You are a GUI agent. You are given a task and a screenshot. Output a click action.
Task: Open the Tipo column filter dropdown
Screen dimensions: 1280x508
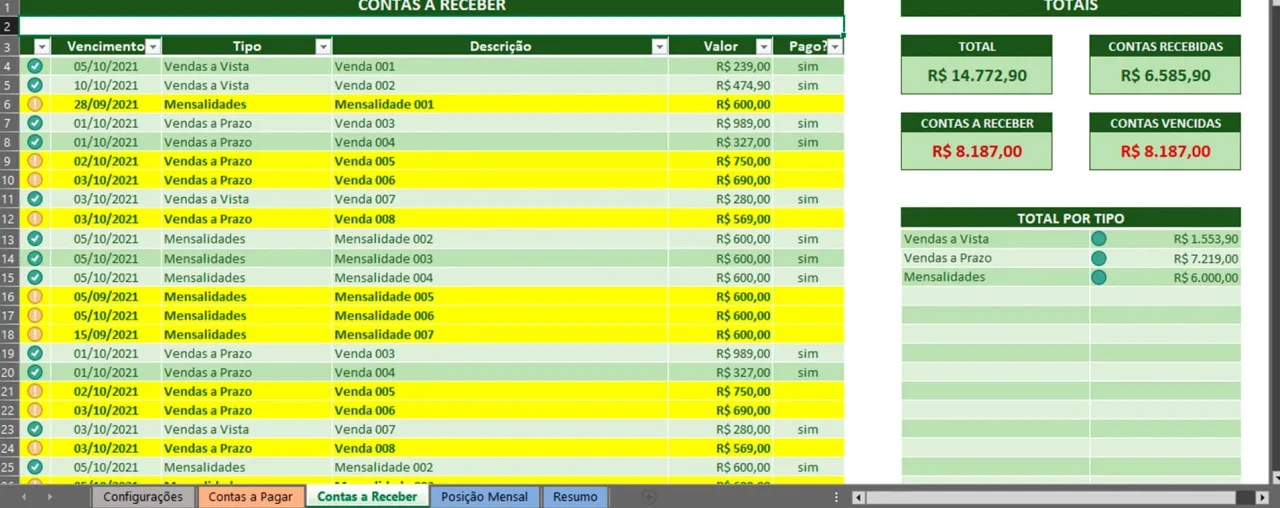[x=323, y=47]
